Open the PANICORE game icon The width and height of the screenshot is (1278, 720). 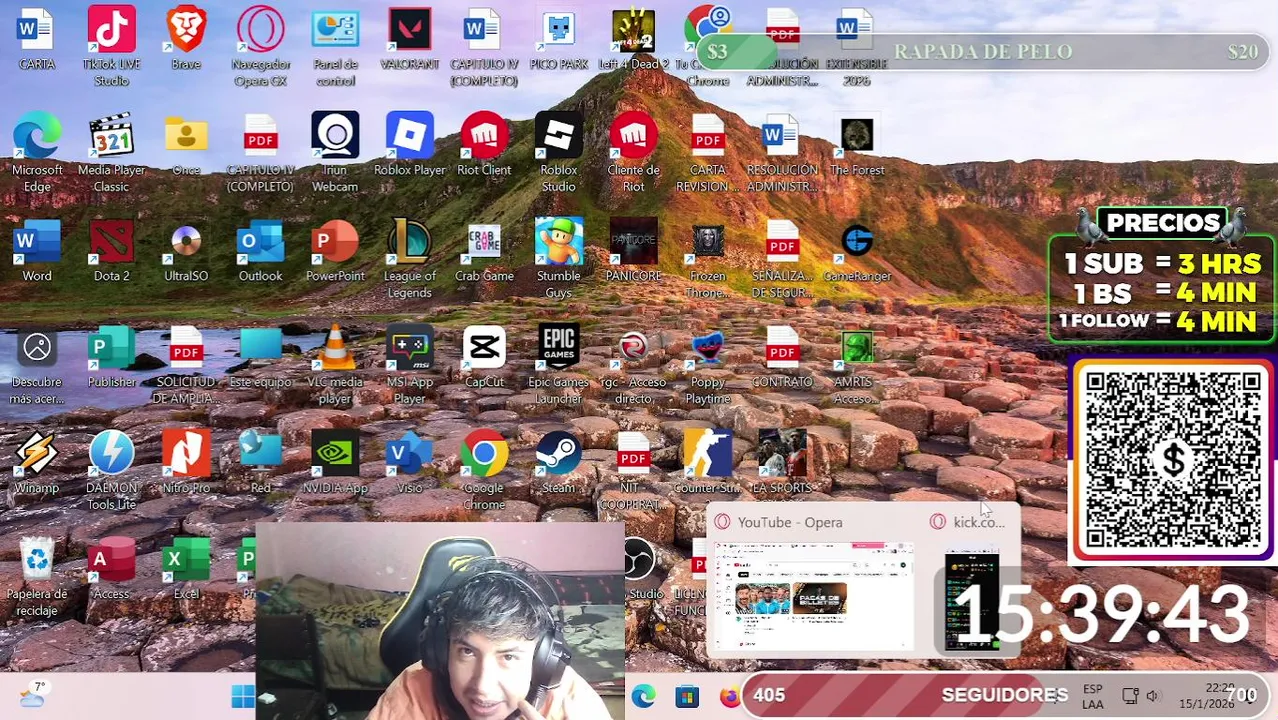[x=633, y=252]
